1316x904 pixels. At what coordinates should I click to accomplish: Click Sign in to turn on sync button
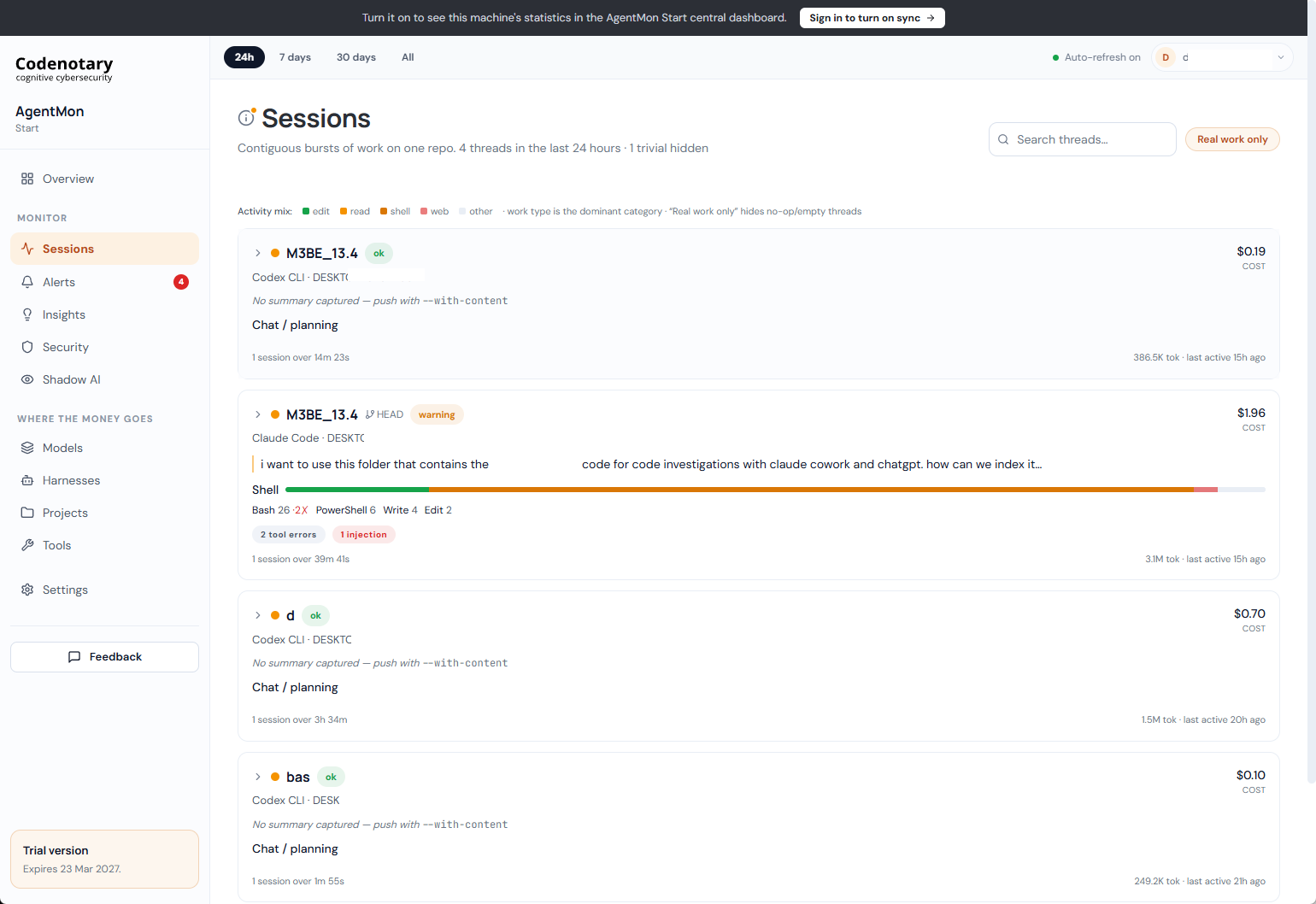coord(872,18)
